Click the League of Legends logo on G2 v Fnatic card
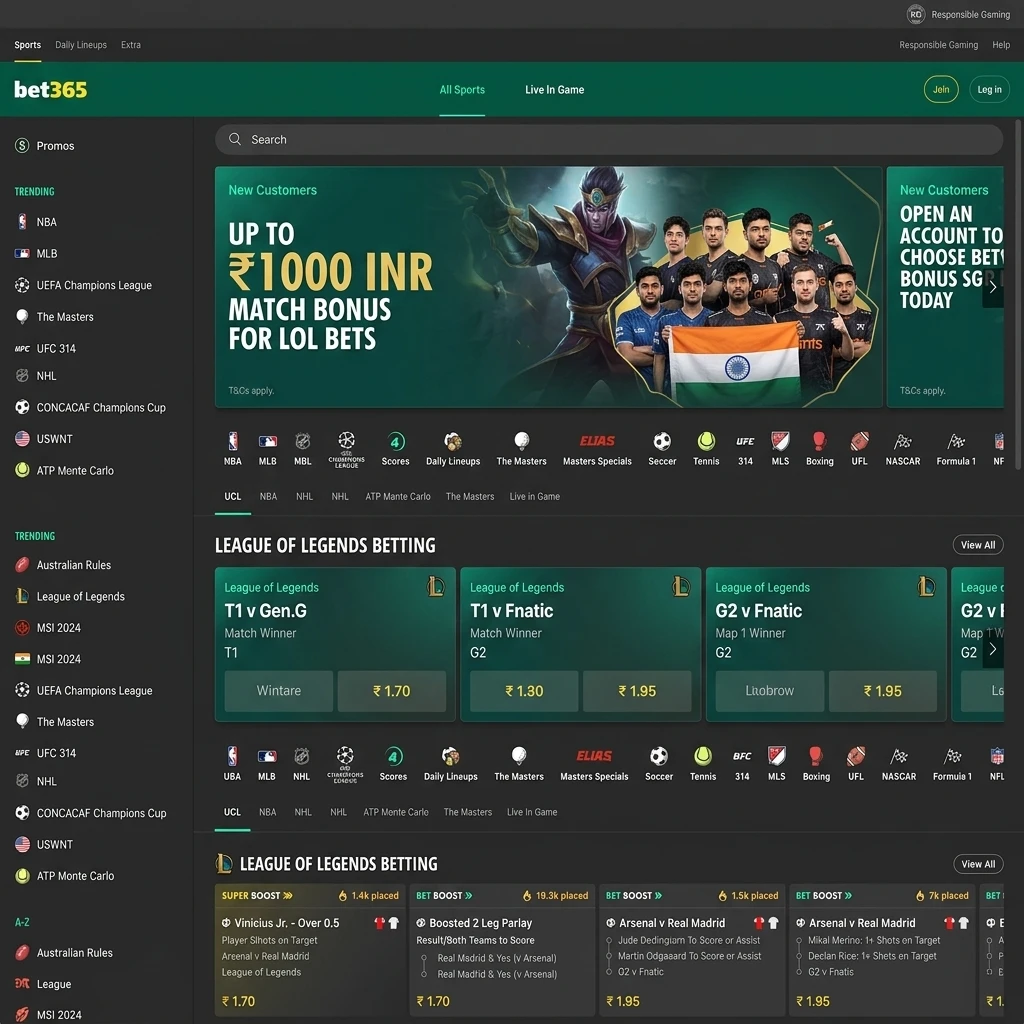 tap(926, 586)
